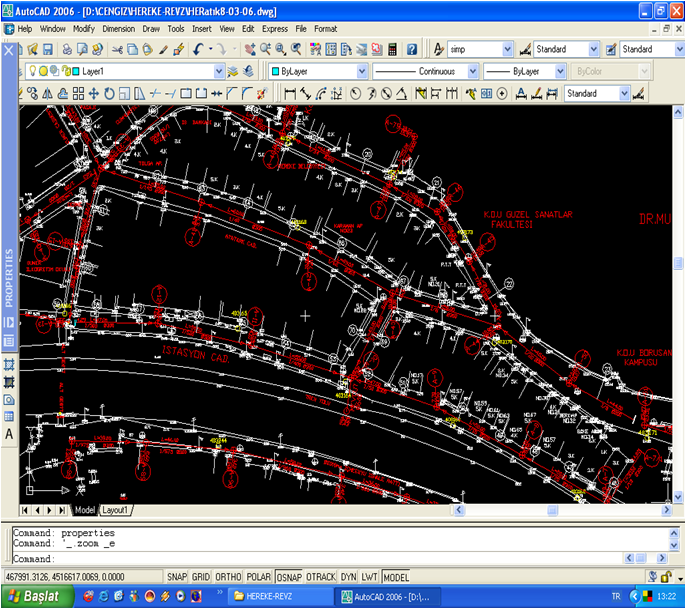Click the Save drawing icon

pyautogui.click(x=48, y=49)
